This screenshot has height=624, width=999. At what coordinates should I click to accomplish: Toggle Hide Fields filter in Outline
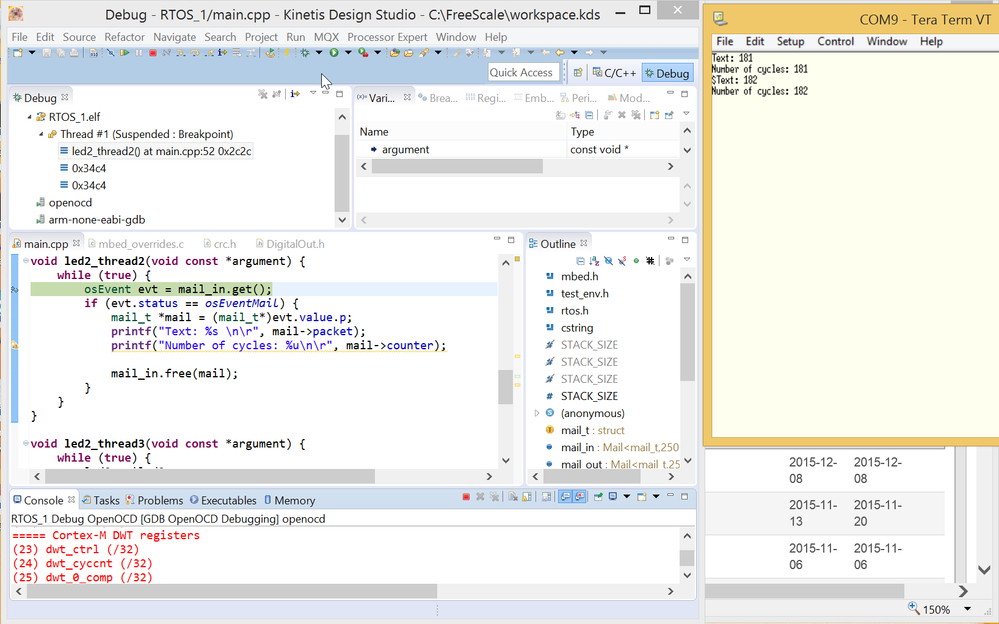click(x=607, y=261)
